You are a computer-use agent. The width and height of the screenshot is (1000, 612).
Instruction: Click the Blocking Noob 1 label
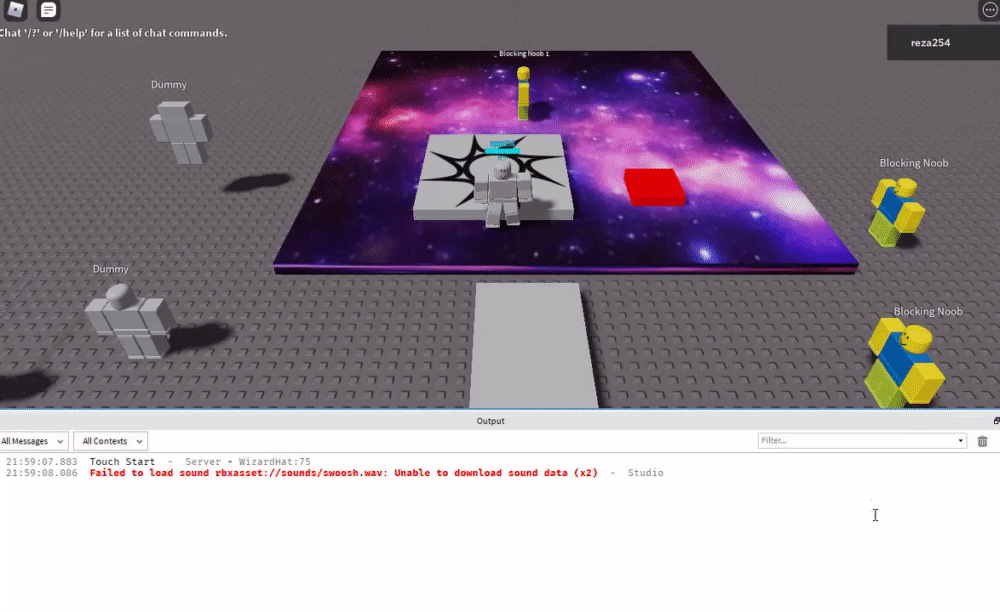point(524,54)
